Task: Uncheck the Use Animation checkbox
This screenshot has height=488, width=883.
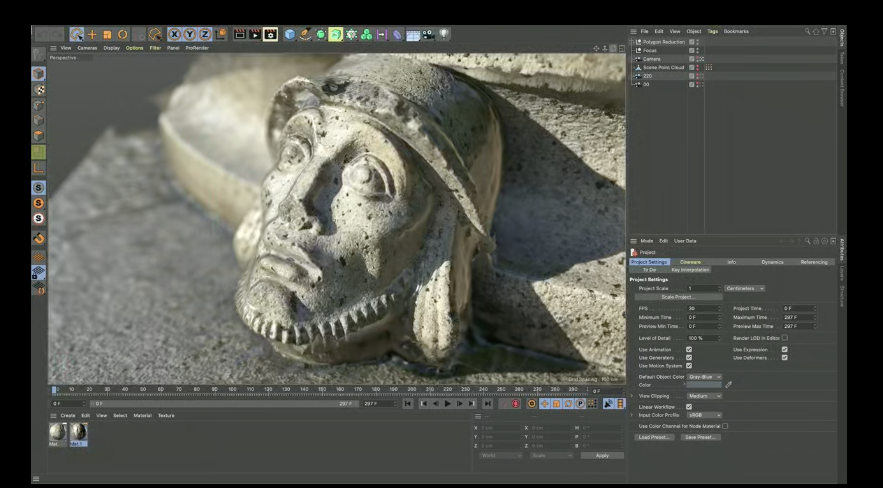Action: coord(689,350)
